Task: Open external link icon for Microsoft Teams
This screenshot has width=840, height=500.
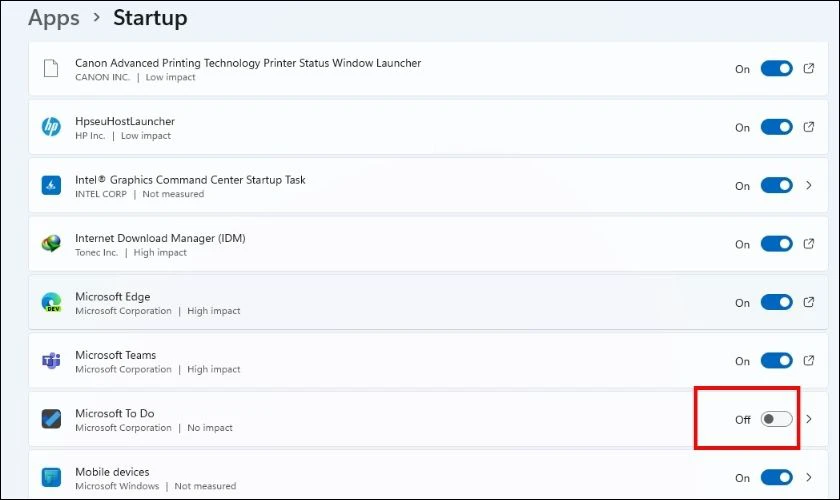Action: (808, 361)
